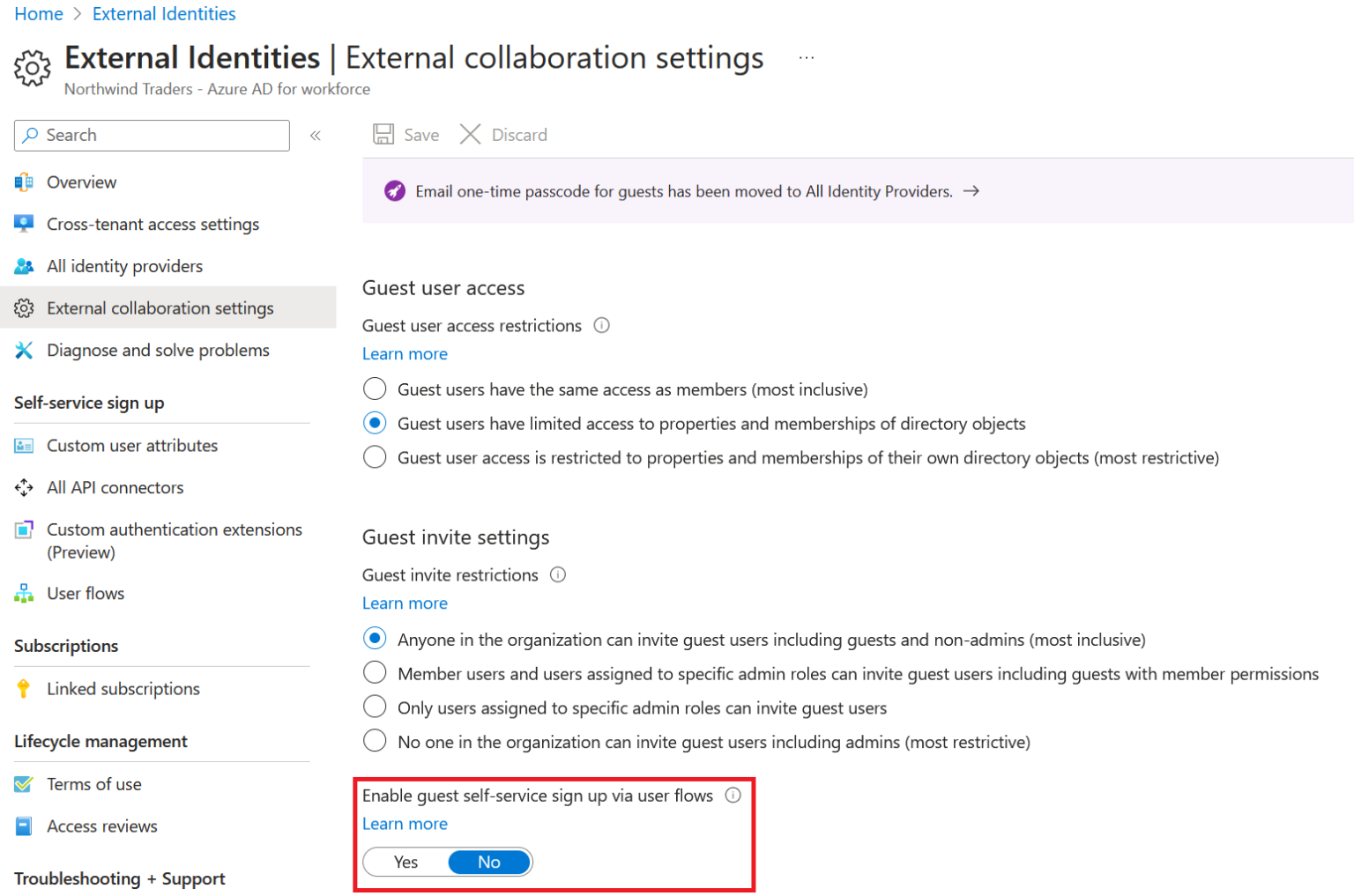Screen dimensions: 1354x896
Task: Toggle guest self-service sign up to Yes
Action: coord(405,863)
